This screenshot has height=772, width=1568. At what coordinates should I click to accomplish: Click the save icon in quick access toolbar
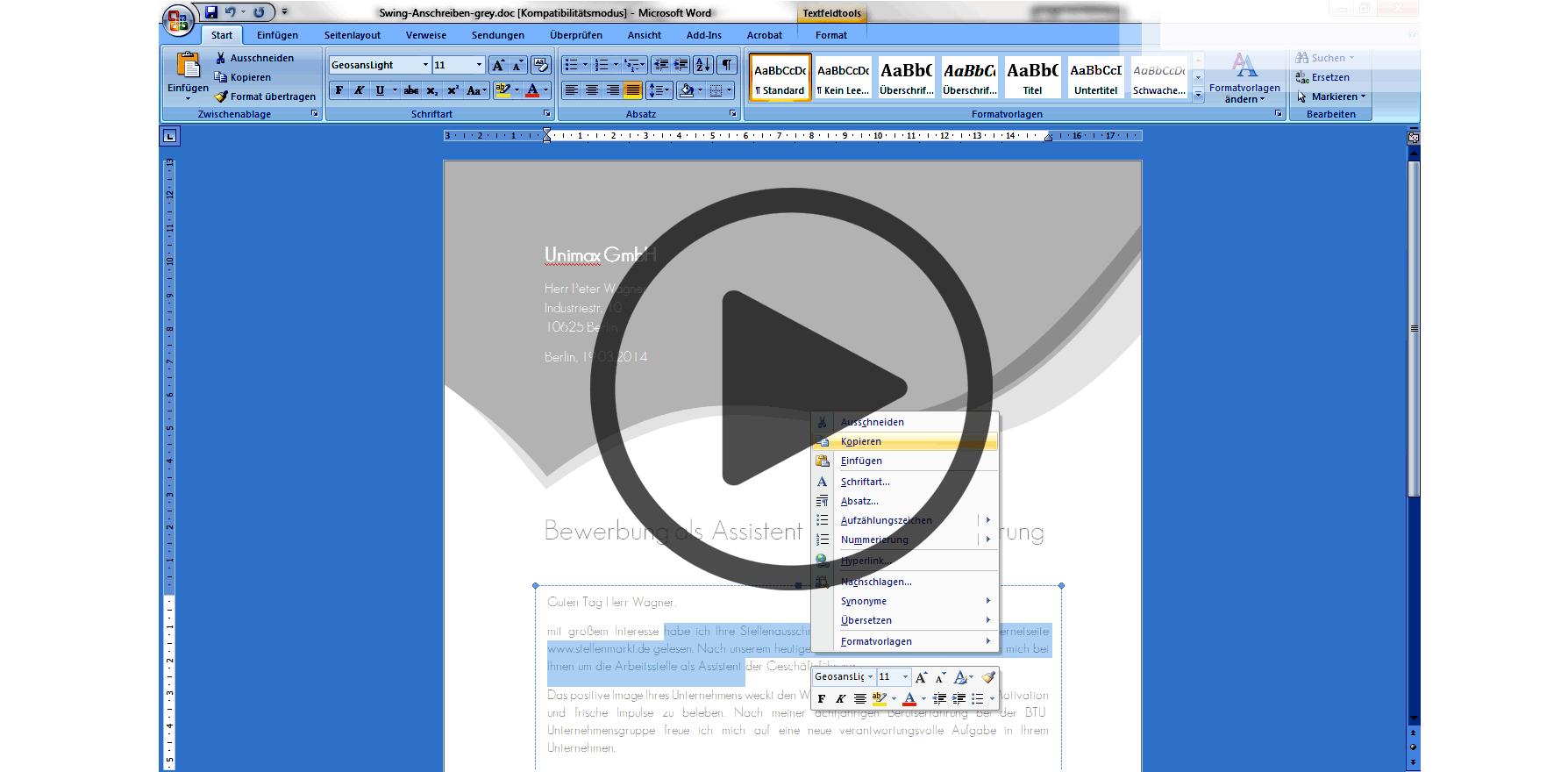(x=211, y=12)
